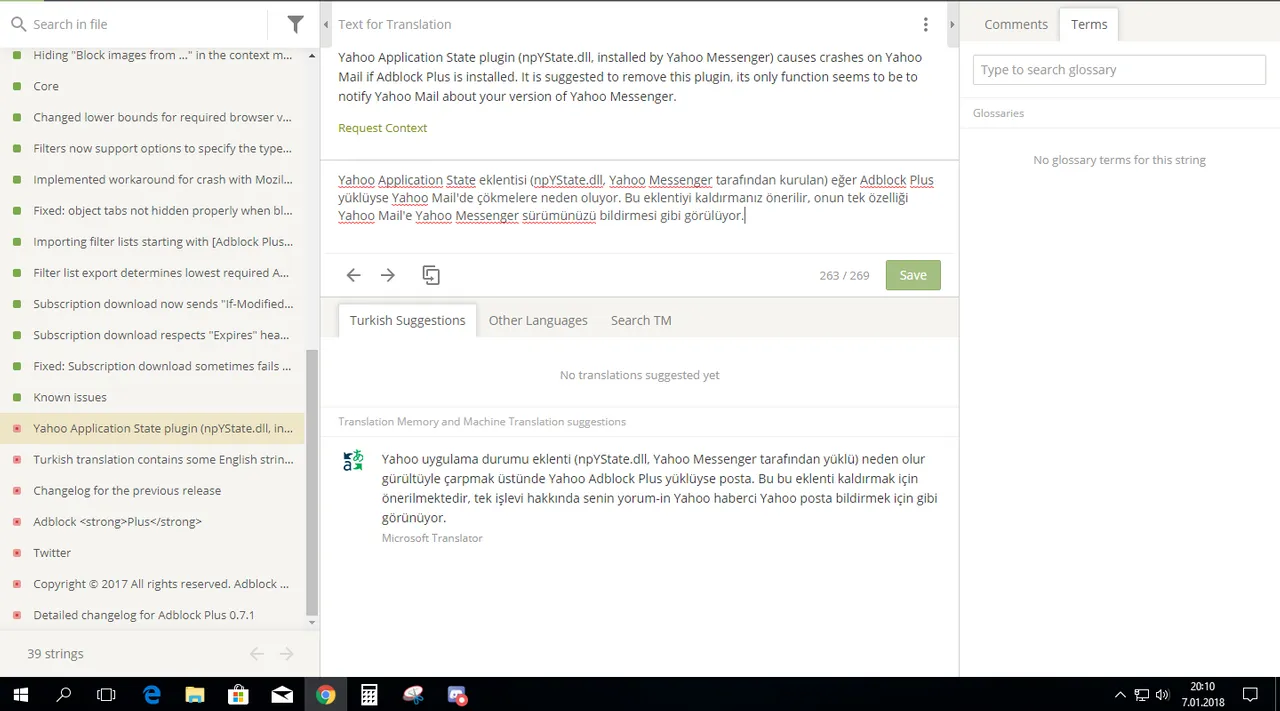This screenshot has height=711, width=1280.
Task: Open Calculator from the taskbar
Action: [369, 694]
